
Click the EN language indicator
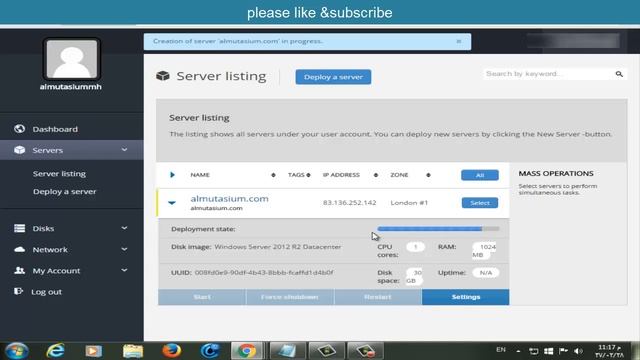click(501, 350)
